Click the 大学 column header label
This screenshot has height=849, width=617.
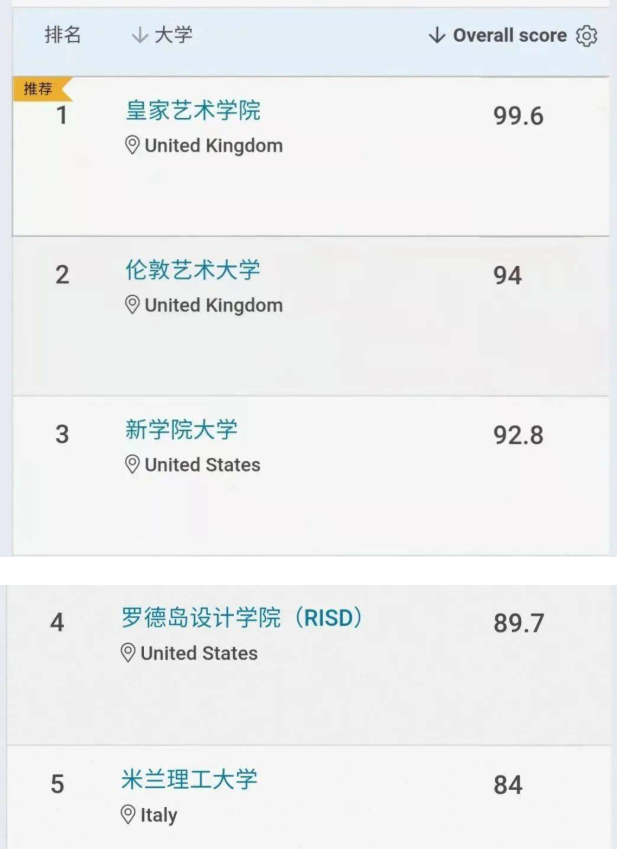[173, 35]
